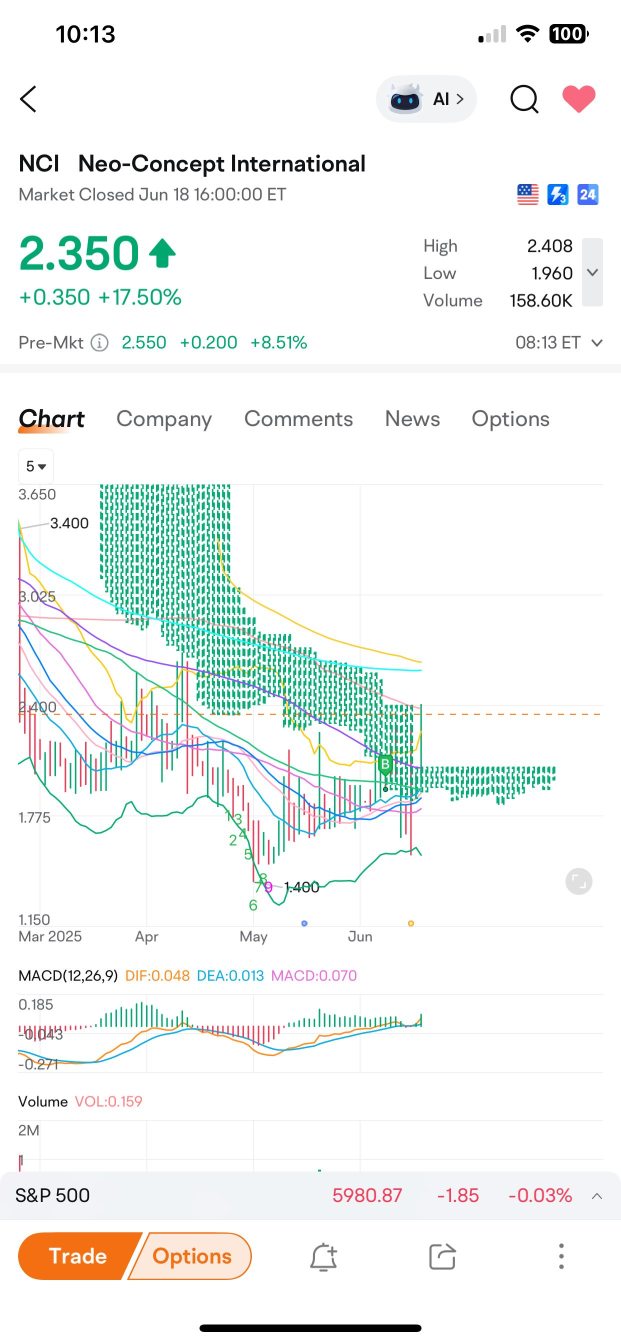This screenshot has height=1344, width=621.
Task: Open the AI assistant robot button
Action: click(x=427, y=99)
